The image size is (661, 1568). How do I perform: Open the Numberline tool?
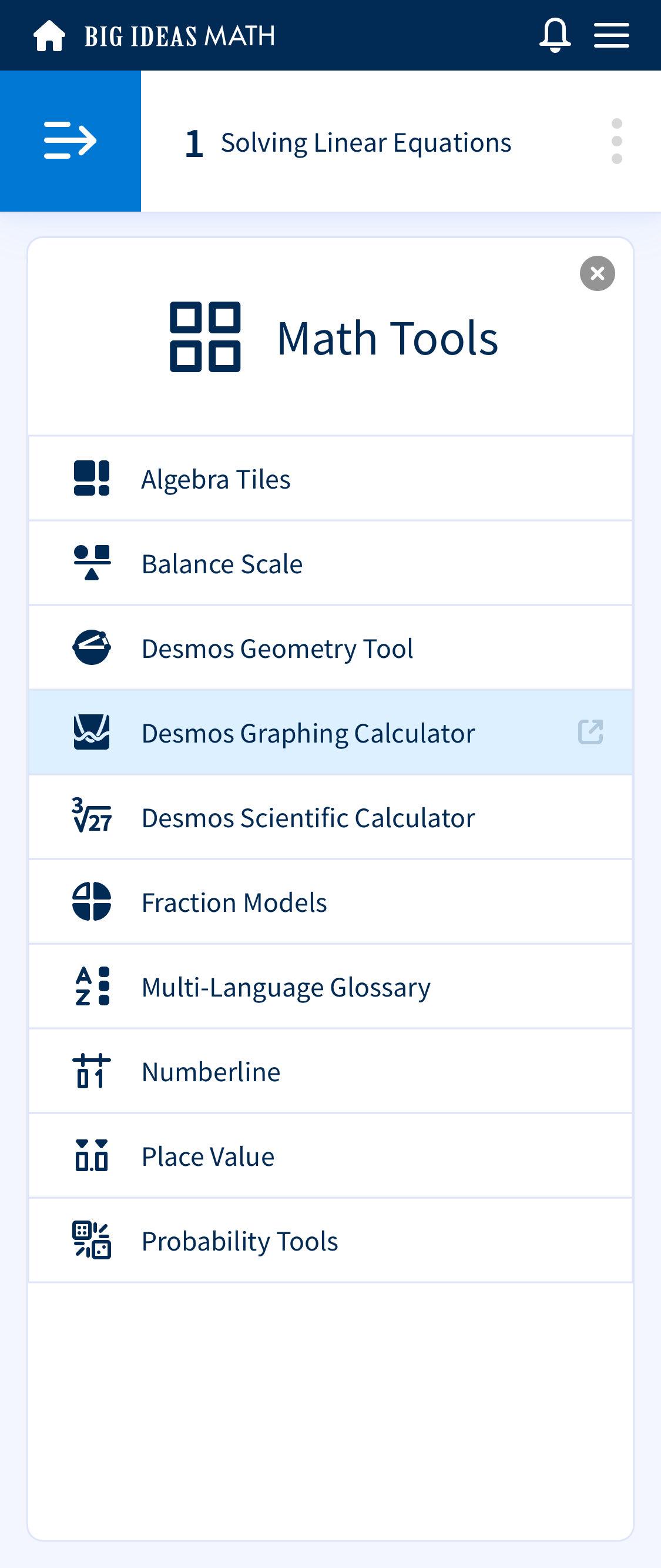click(330, 1071)
